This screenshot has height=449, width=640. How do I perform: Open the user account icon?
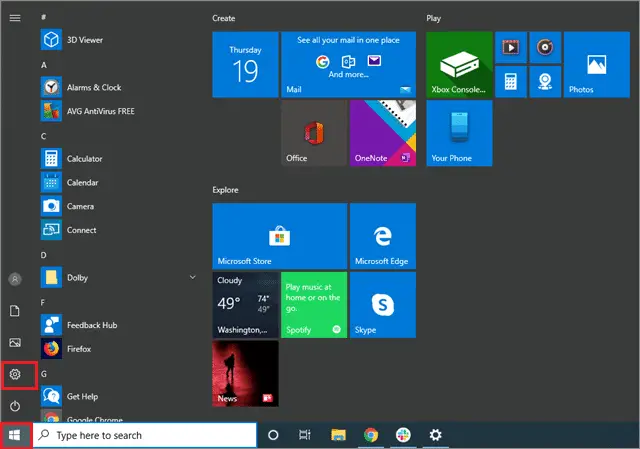coord(15,279)
